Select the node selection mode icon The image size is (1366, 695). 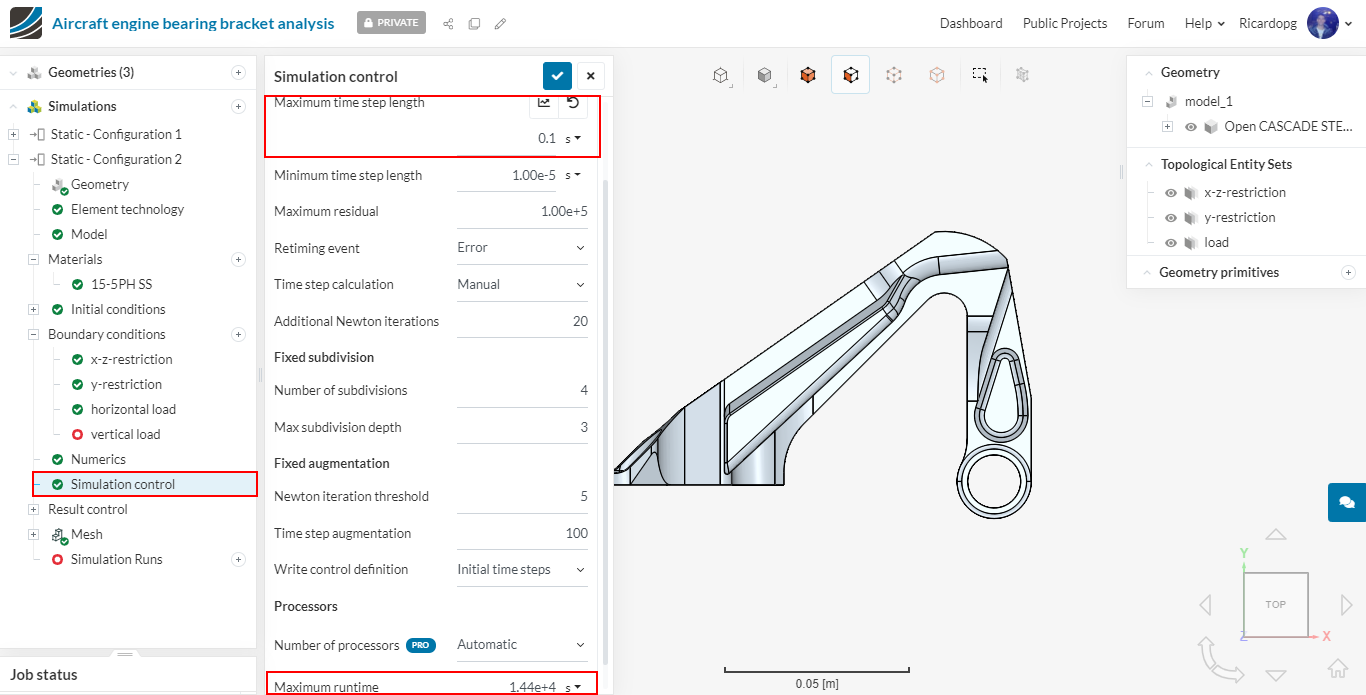point(894,75)
